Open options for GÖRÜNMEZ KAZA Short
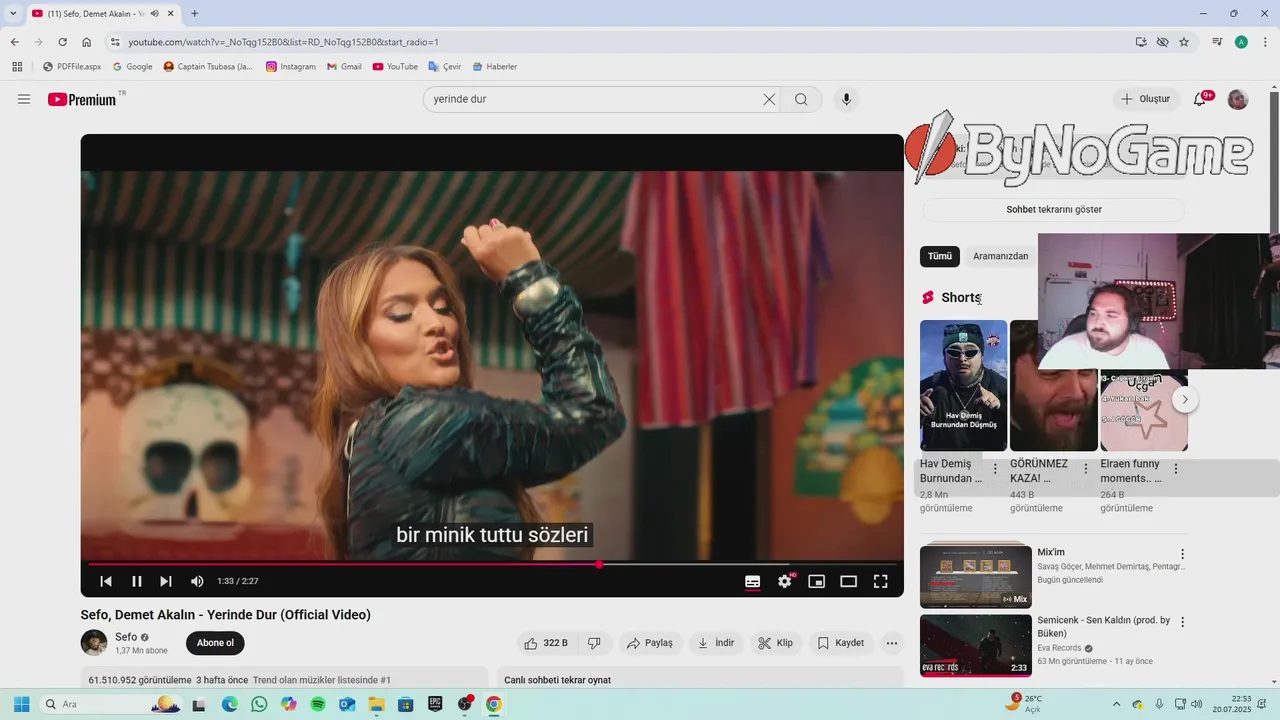1280x720 pixels. (1086, 468)
